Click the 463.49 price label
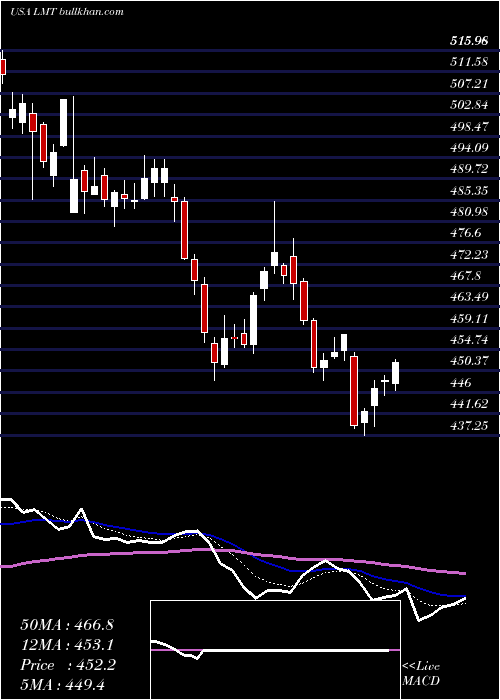The height and width of the screenshot is (700, 500). pos(468,297)
